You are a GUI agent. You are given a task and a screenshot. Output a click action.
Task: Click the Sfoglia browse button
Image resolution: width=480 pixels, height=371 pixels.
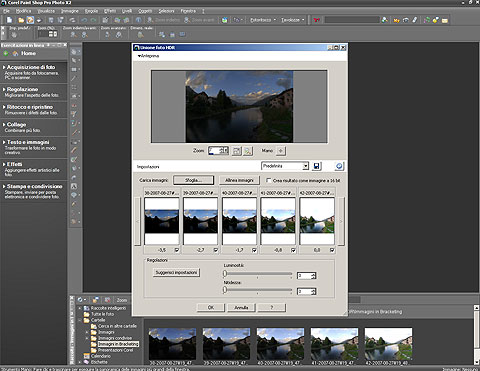193,180
